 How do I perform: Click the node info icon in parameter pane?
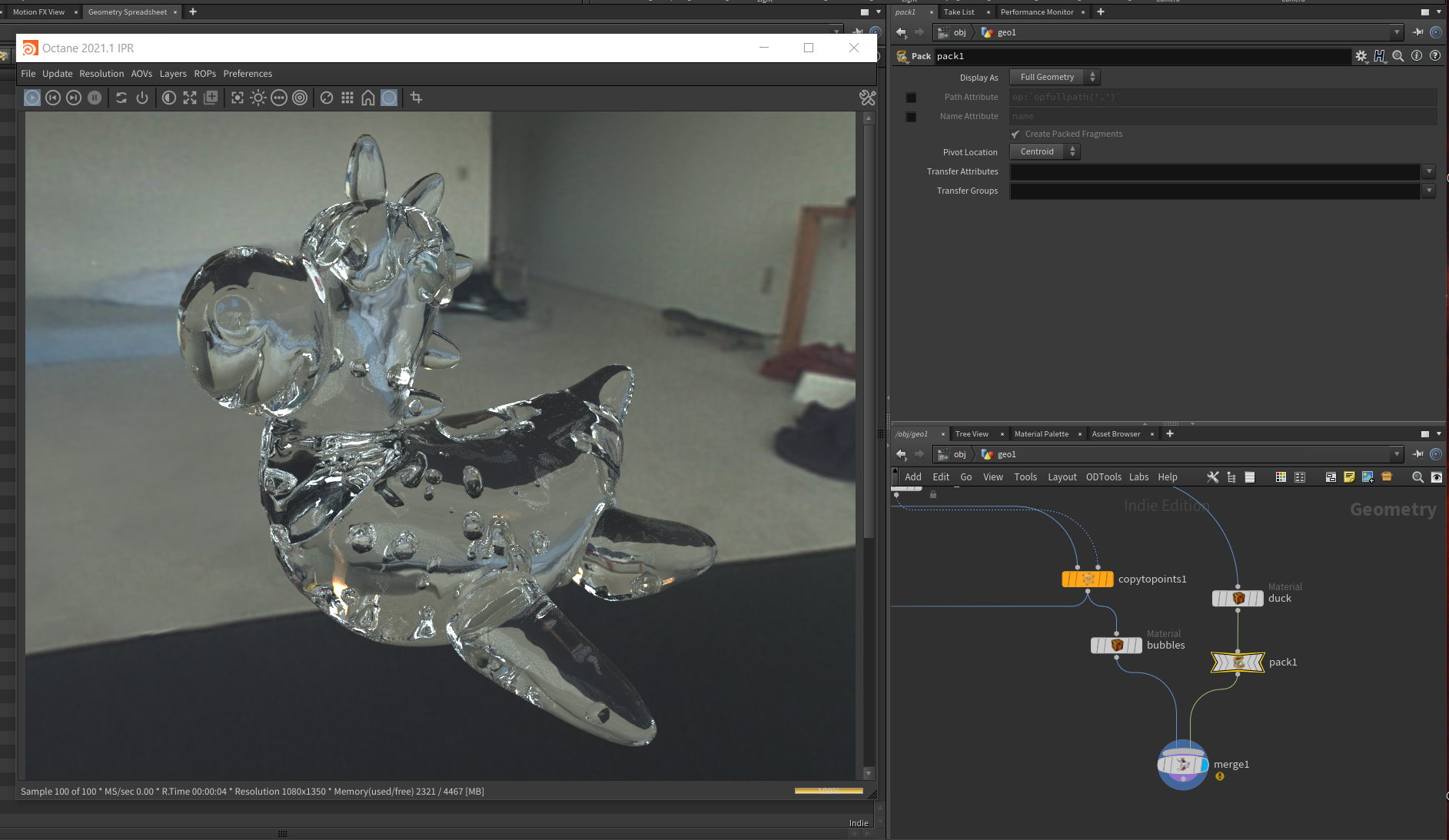[x=1417, y=56]
